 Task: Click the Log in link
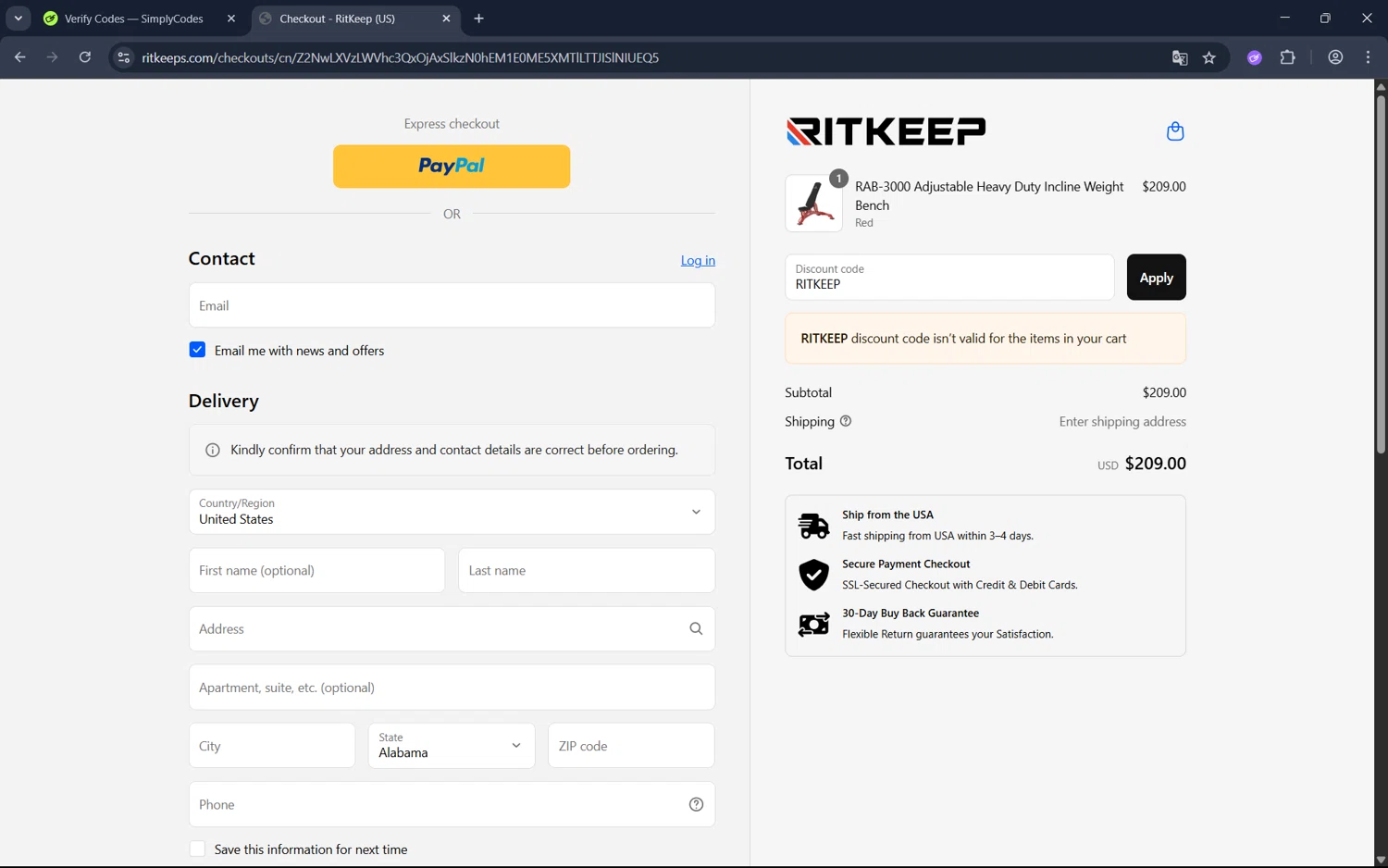(698, 261)
